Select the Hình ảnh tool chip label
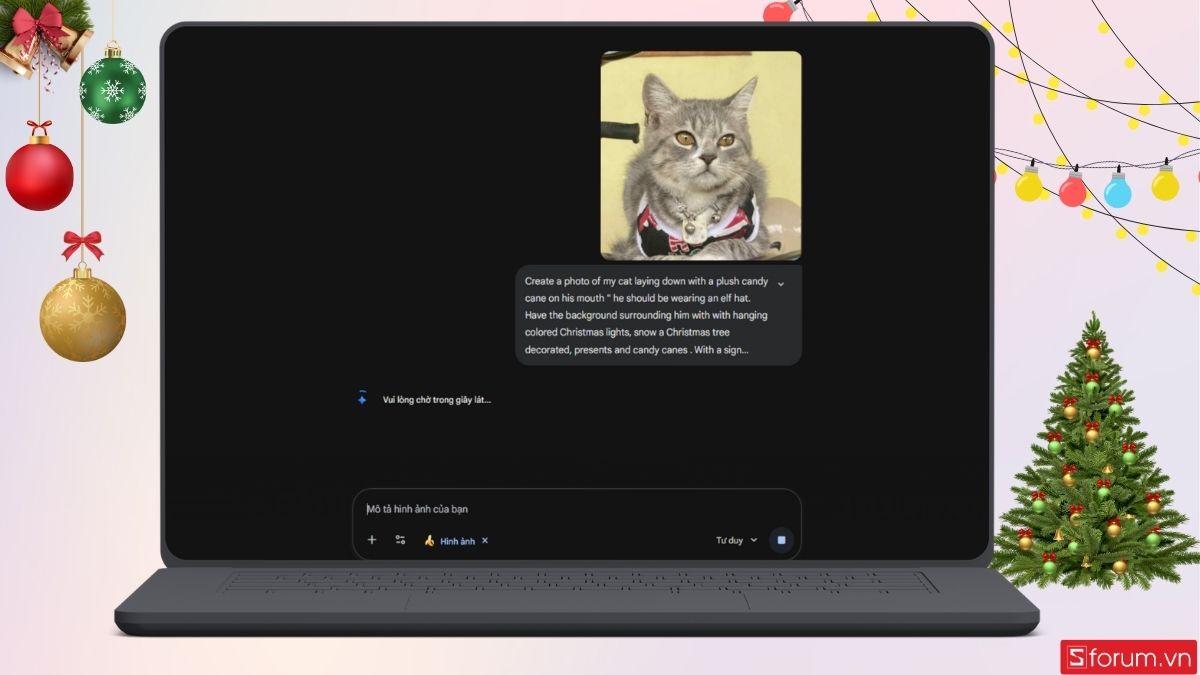 point(457,541)
